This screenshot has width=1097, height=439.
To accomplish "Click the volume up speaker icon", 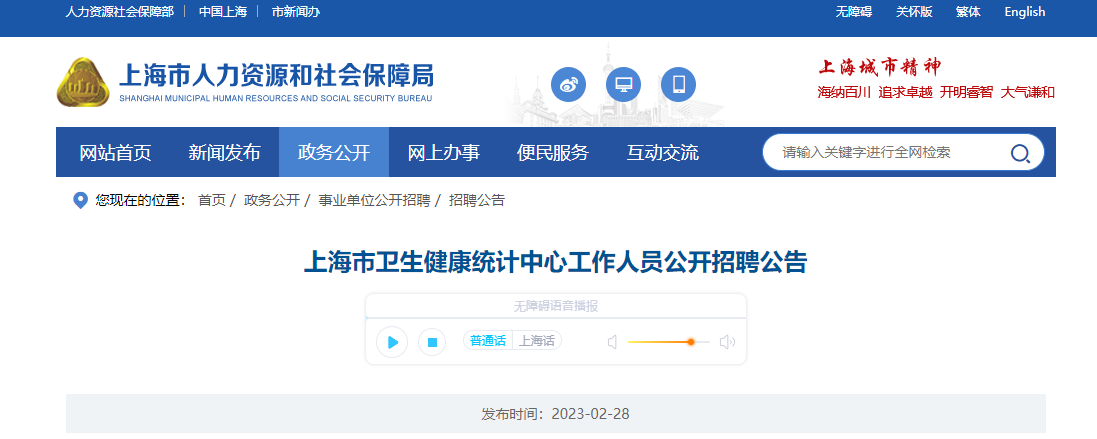I will 728,342.
